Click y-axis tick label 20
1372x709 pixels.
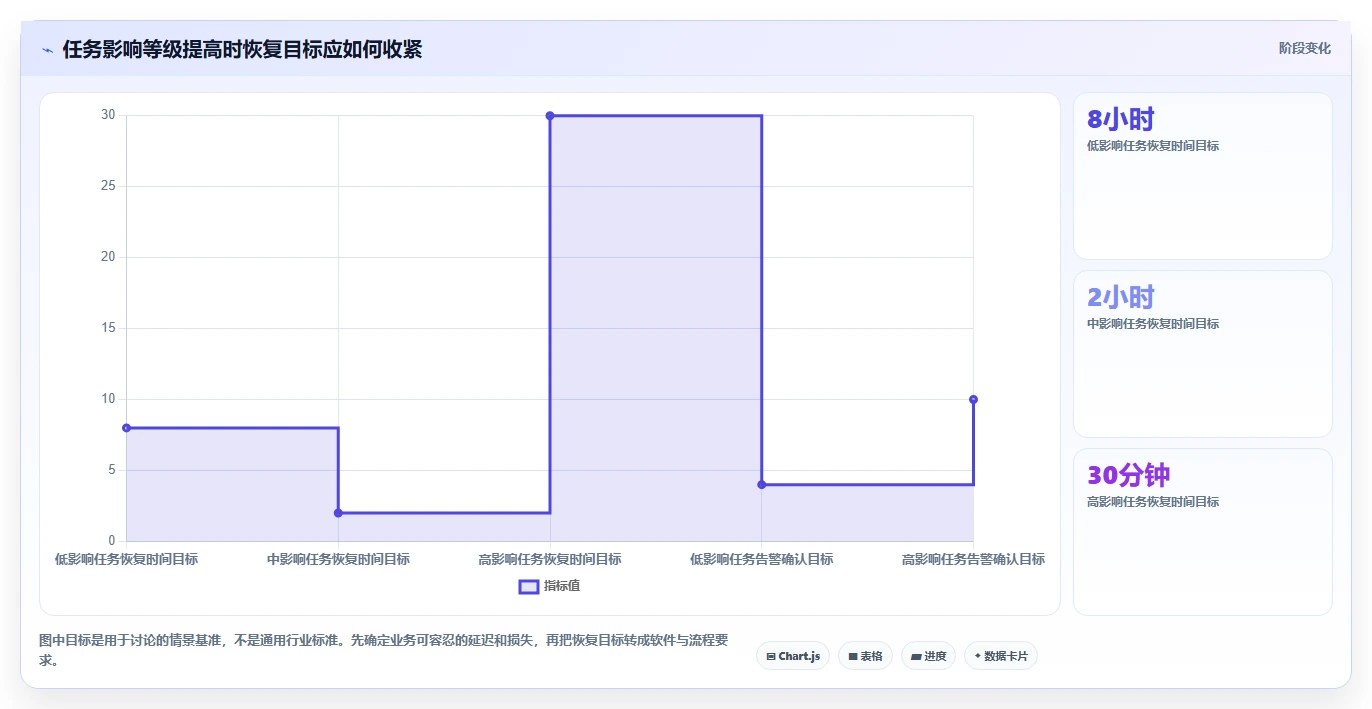tap(108, 257)
